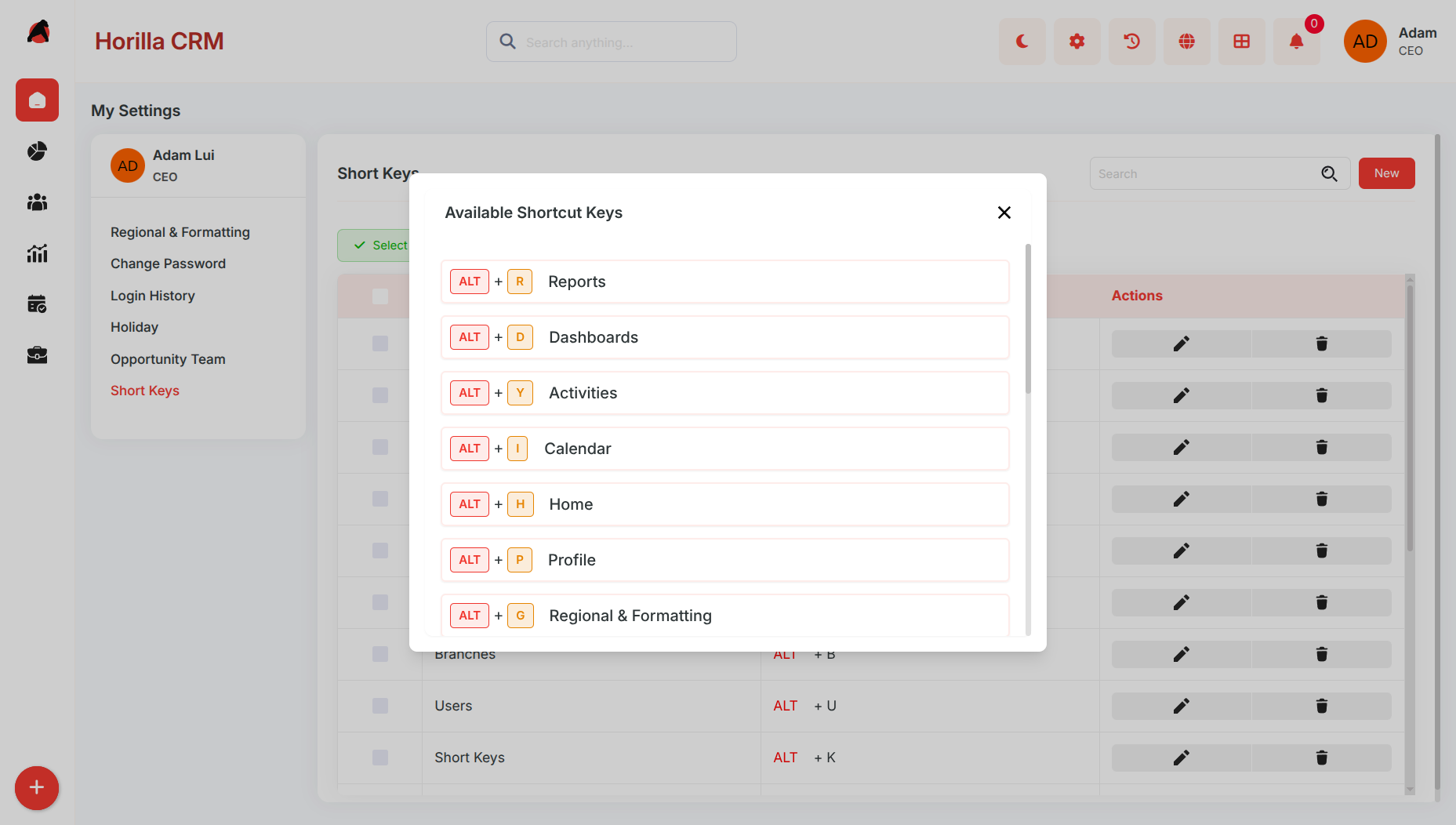The height and width of the screenshot is (825, 1456).
Task: Open recent history clock icon
Action: pyautogui.click(x=1131, y=42)
